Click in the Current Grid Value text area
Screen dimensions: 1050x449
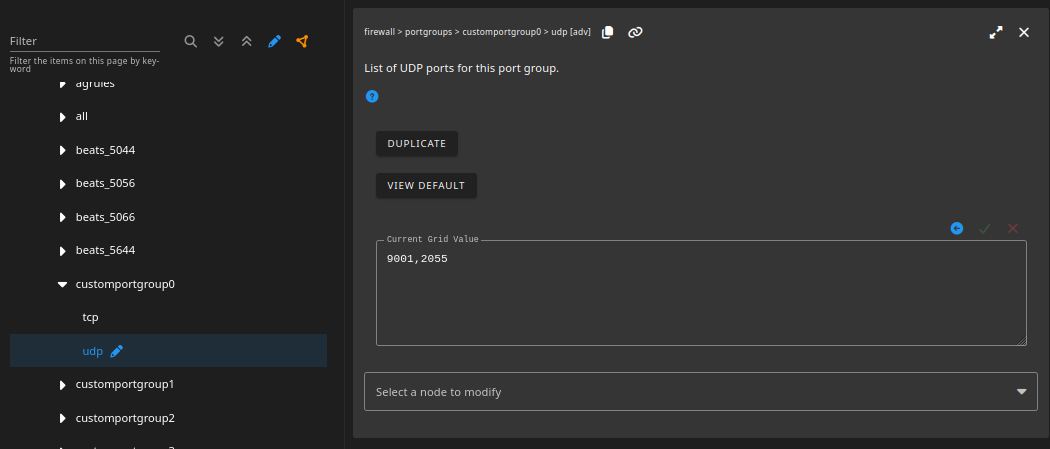tap(700, 300)
